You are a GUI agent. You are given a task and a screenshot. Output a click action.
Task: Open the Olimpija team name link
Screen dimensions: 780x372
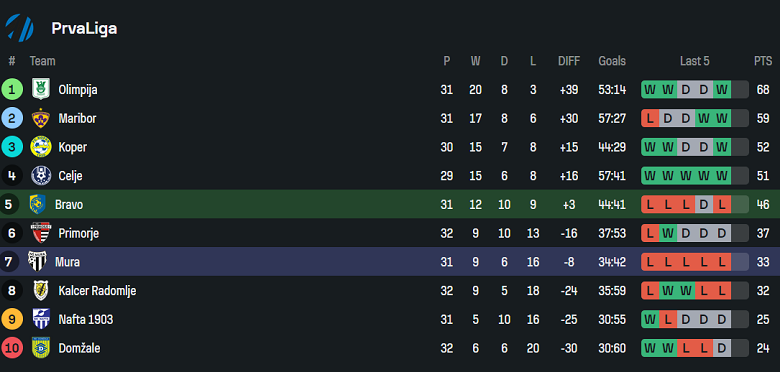[x=78, y=90]
